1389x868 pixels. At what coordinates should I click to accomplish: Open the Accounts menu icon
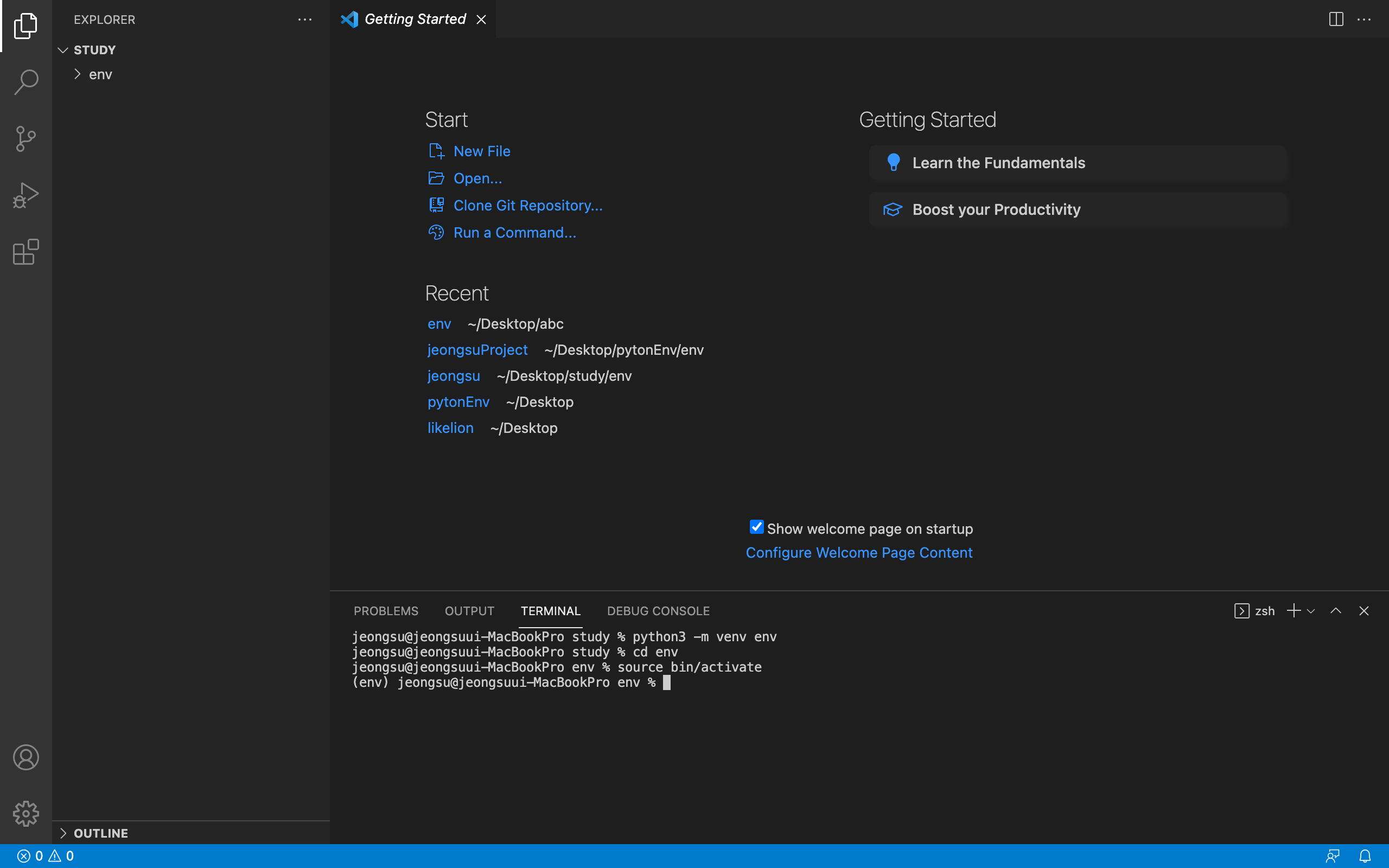coord(26,757)
